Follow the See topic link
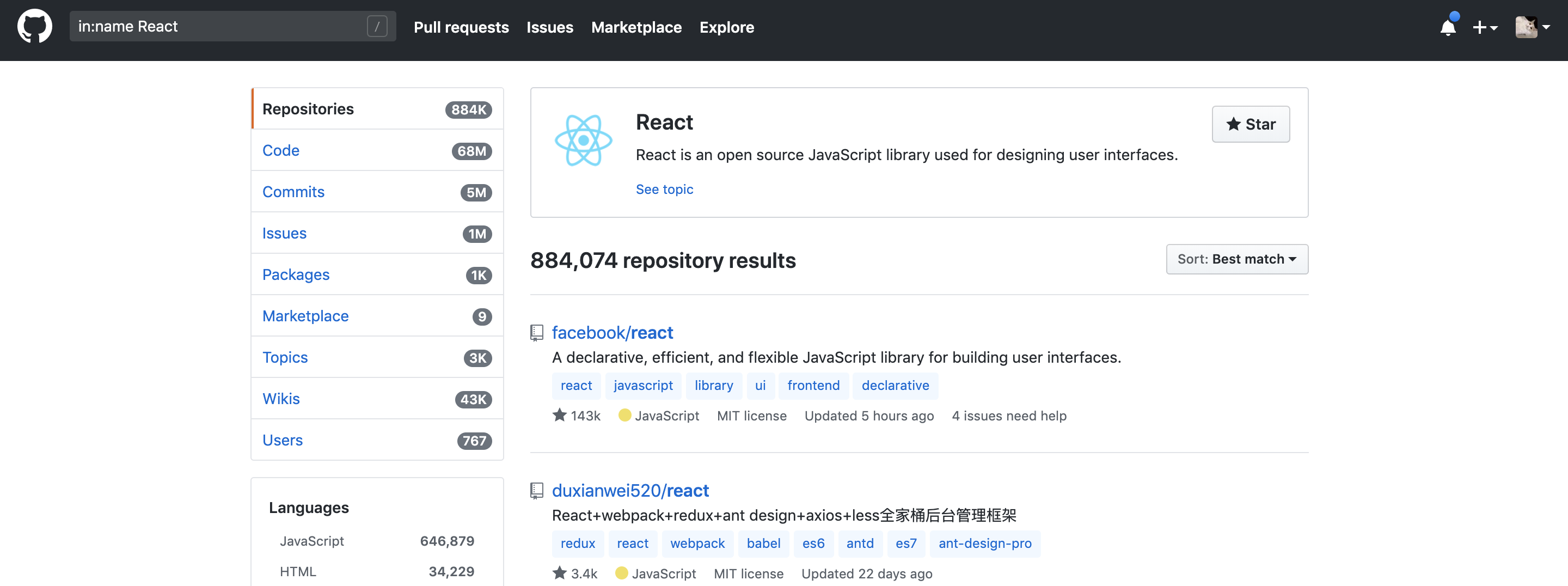1568x586 pixels. (x=664, y=189)
